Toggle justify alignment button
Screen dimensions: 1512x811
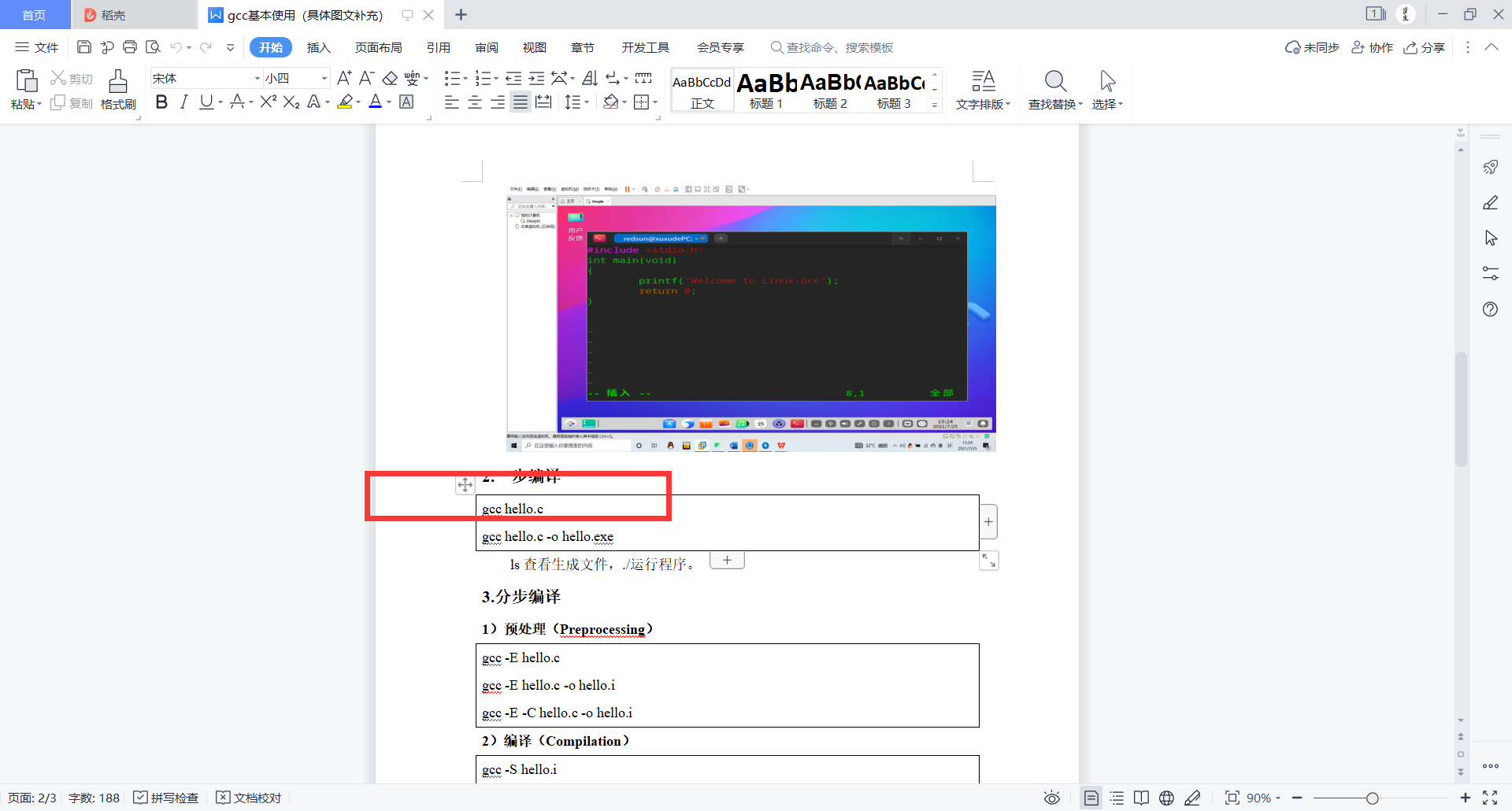[521, 102]
